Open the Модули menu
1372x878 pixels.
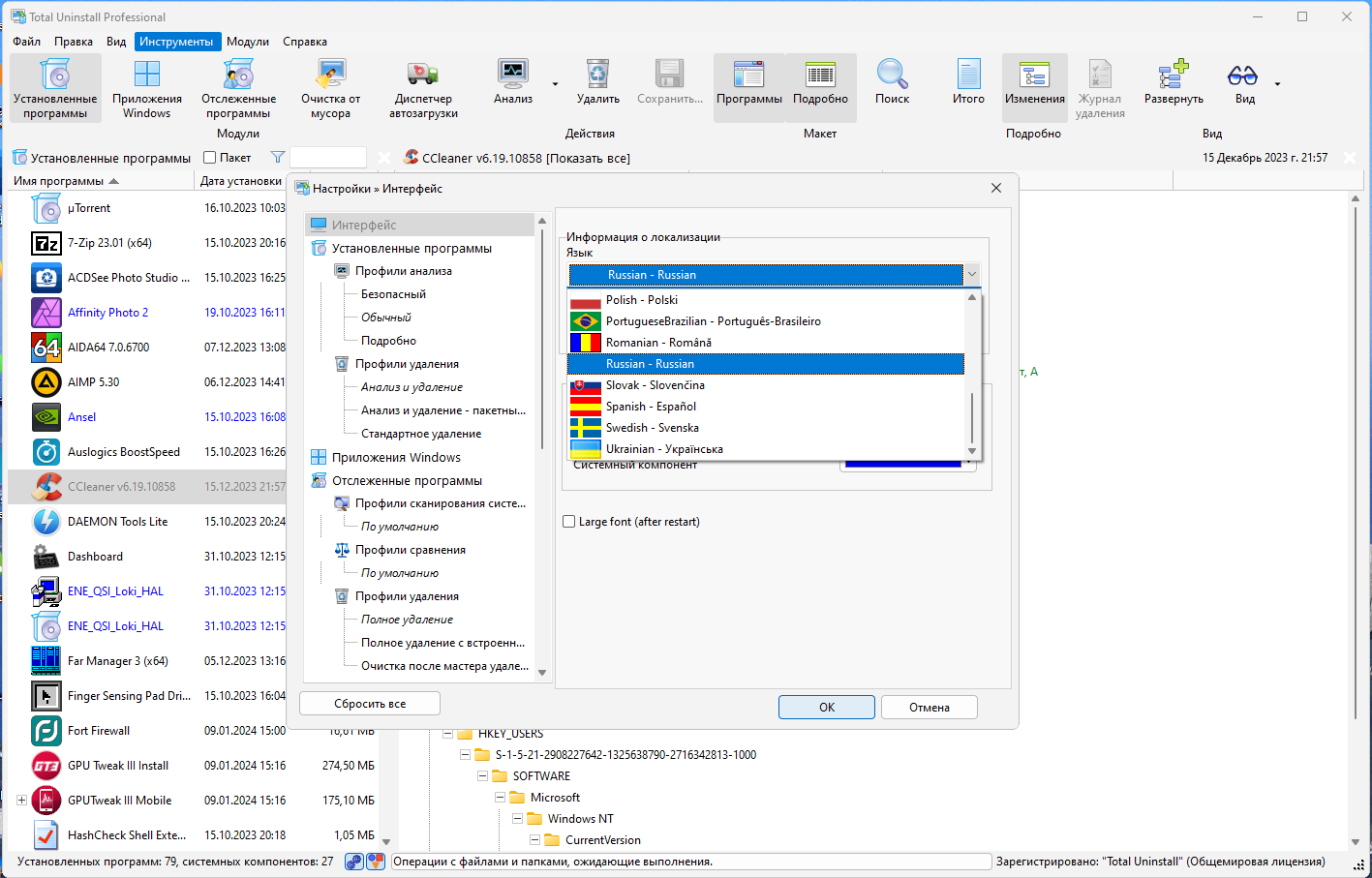pos(248,42)
